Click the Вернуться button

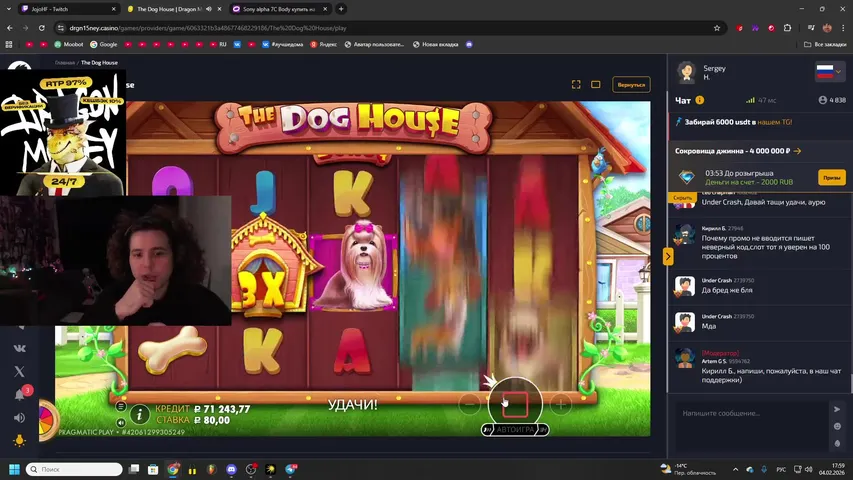630,85
